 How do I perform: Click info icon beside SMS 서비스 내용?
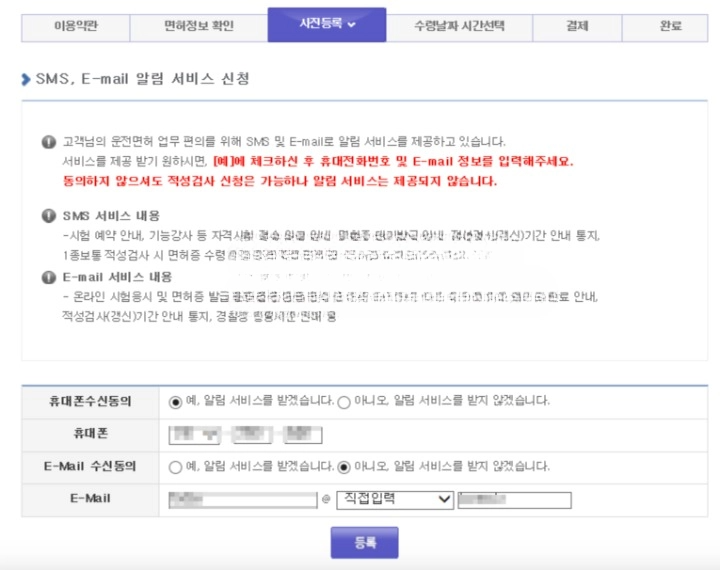click(49, 215)
